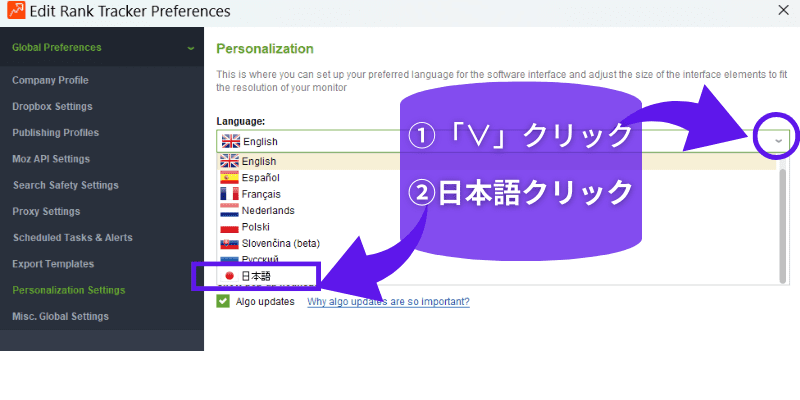The width and height of the screenshot is (800, 400).
Task: Click the French flag icon
Action: pos(229,194)
